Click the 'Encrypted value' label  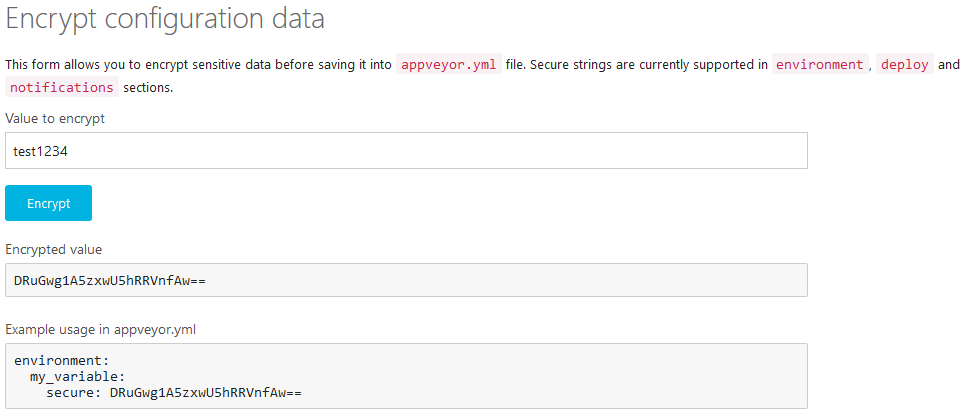click(x=54, y=249)
